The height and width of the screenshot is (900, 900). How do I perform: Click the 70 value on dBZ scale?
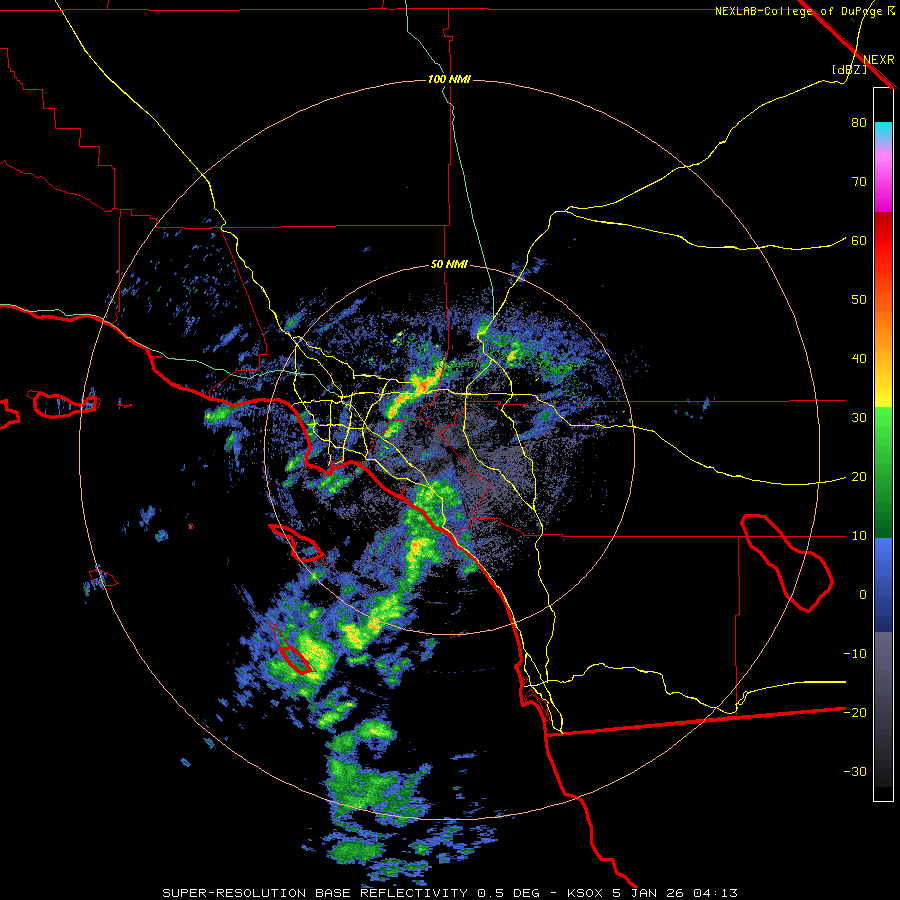tap(859, 182)
